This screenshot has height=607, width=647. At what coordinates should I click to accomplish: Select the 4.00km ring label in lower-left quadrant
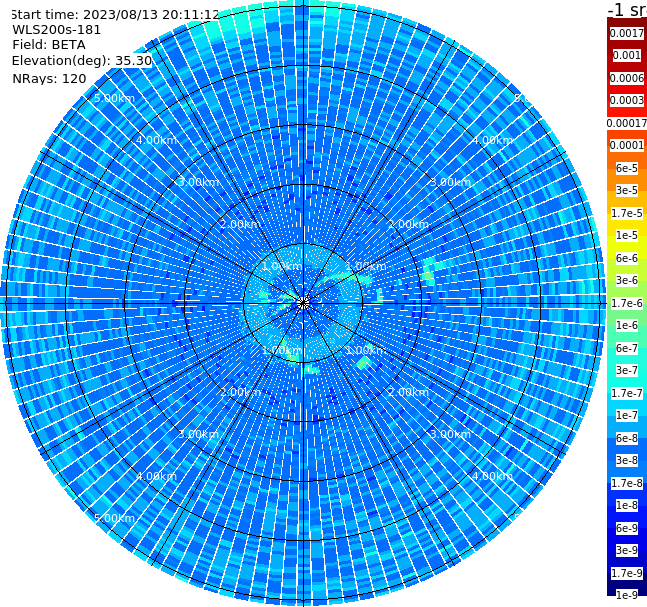(x=156, y=477)
